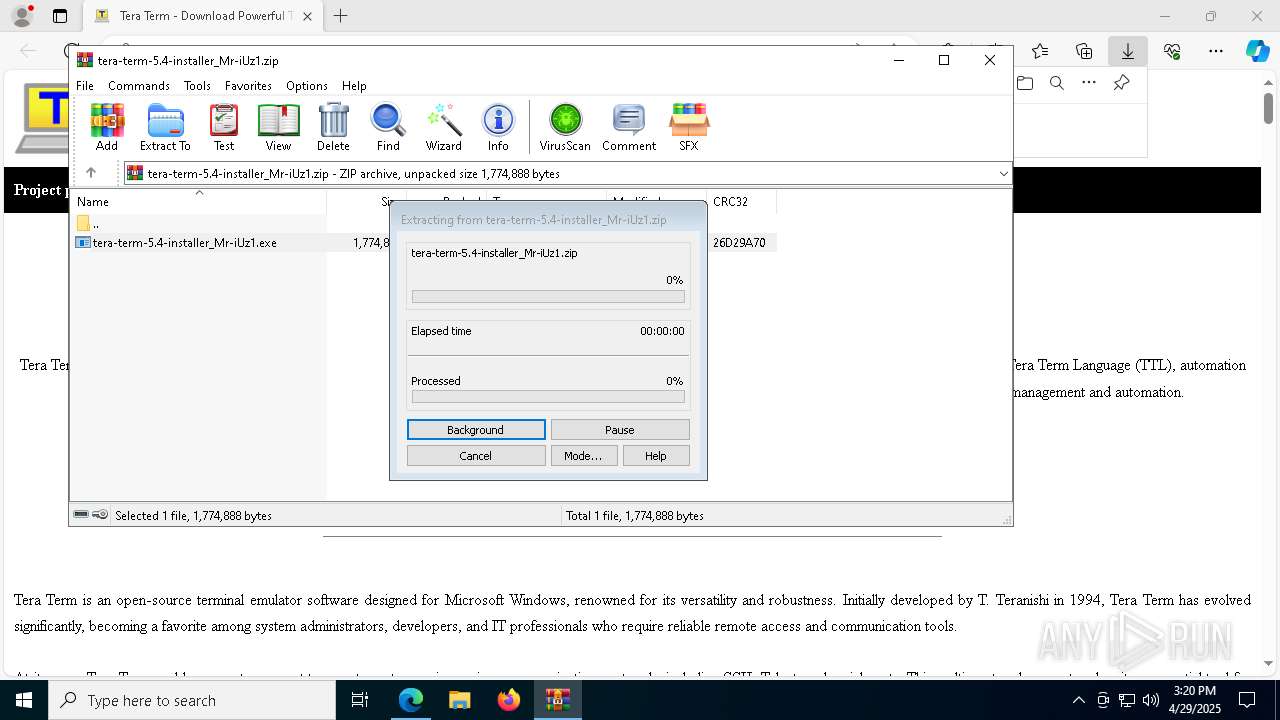Click 'Total 1 file, 1,774,888 bytes' status text

(x=635, y=516)
